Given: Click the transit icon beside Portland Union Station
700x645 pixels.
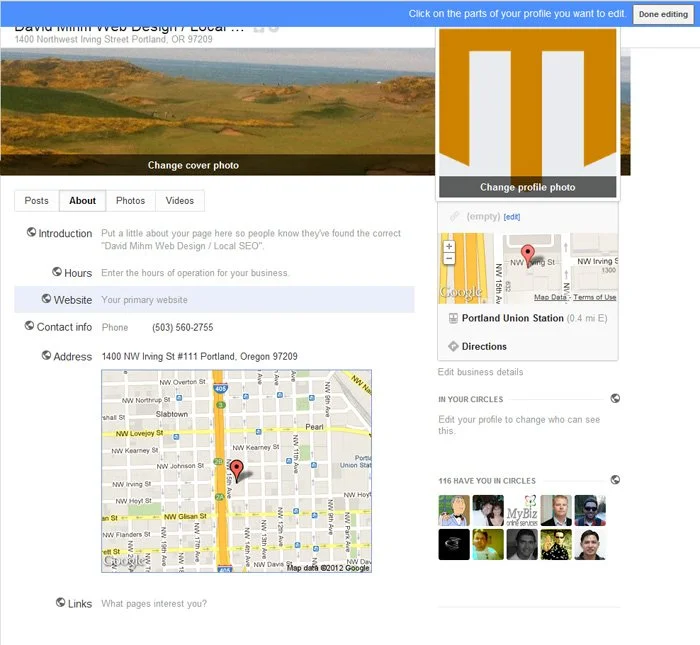Looking at the screenshot, I should click(x=453, y=318).
